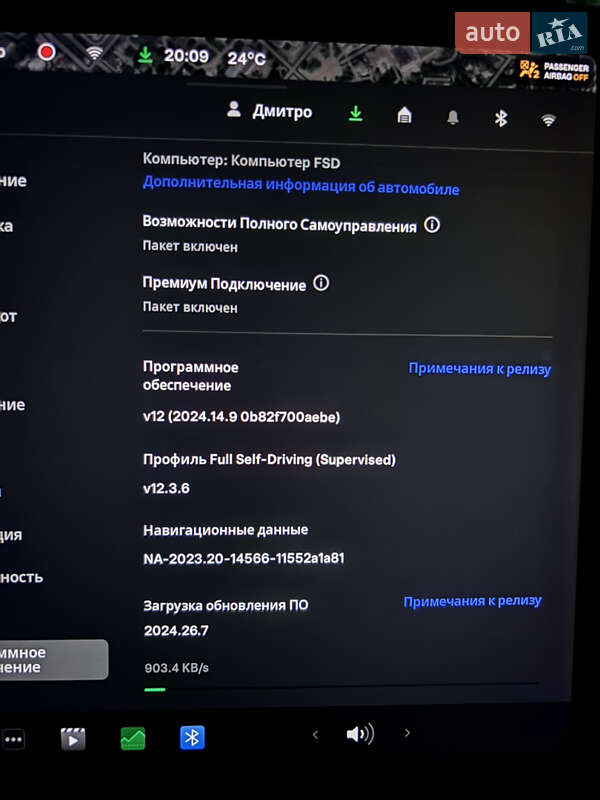This screenshot has width=600, height=800.
Task: Tap navigation data NA-2023.20-14566-11552a1a81
Action: (x=244, y=558)
